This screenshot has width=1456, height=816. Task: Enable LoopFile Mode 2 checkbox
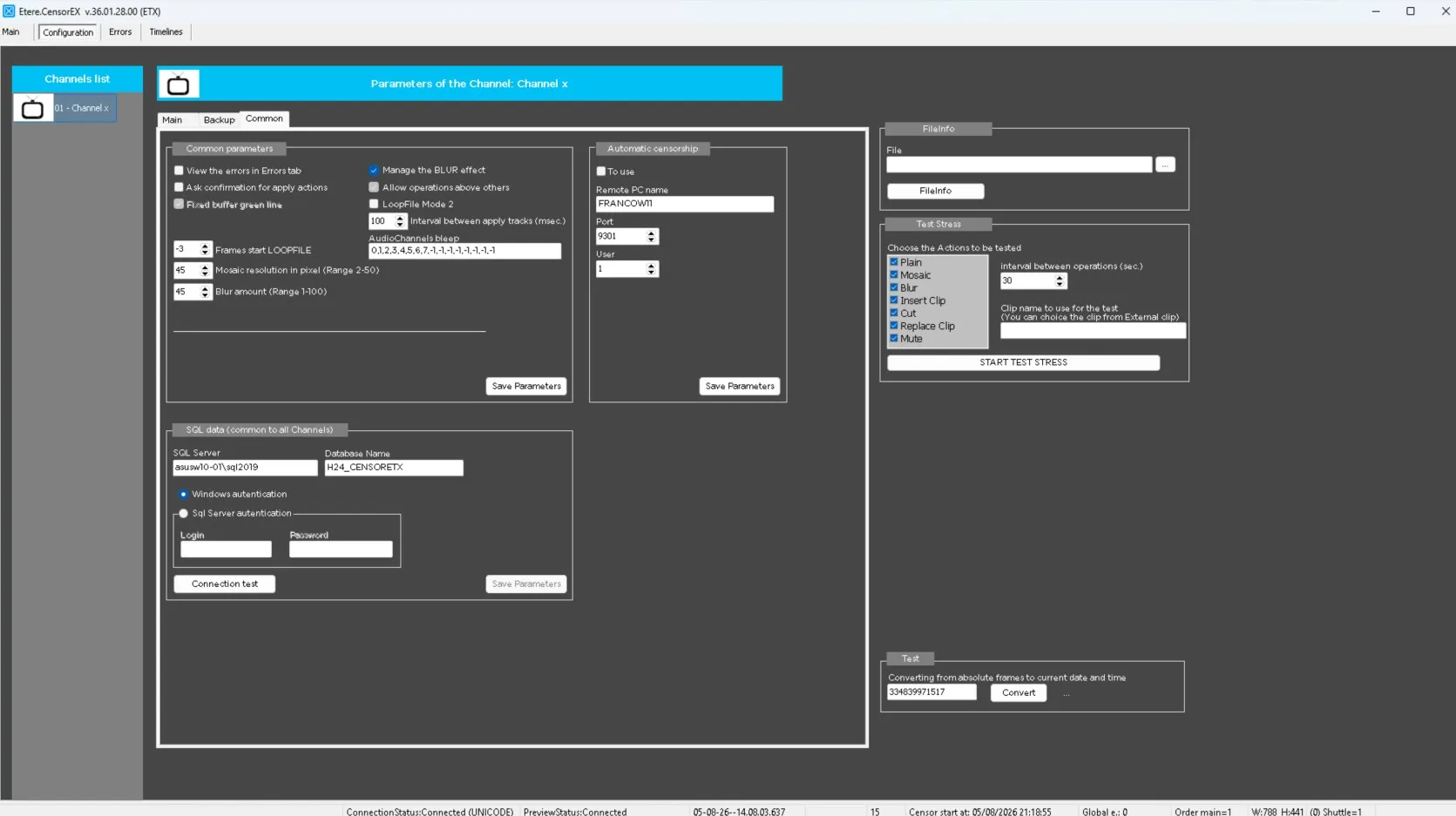click(374, 205)
